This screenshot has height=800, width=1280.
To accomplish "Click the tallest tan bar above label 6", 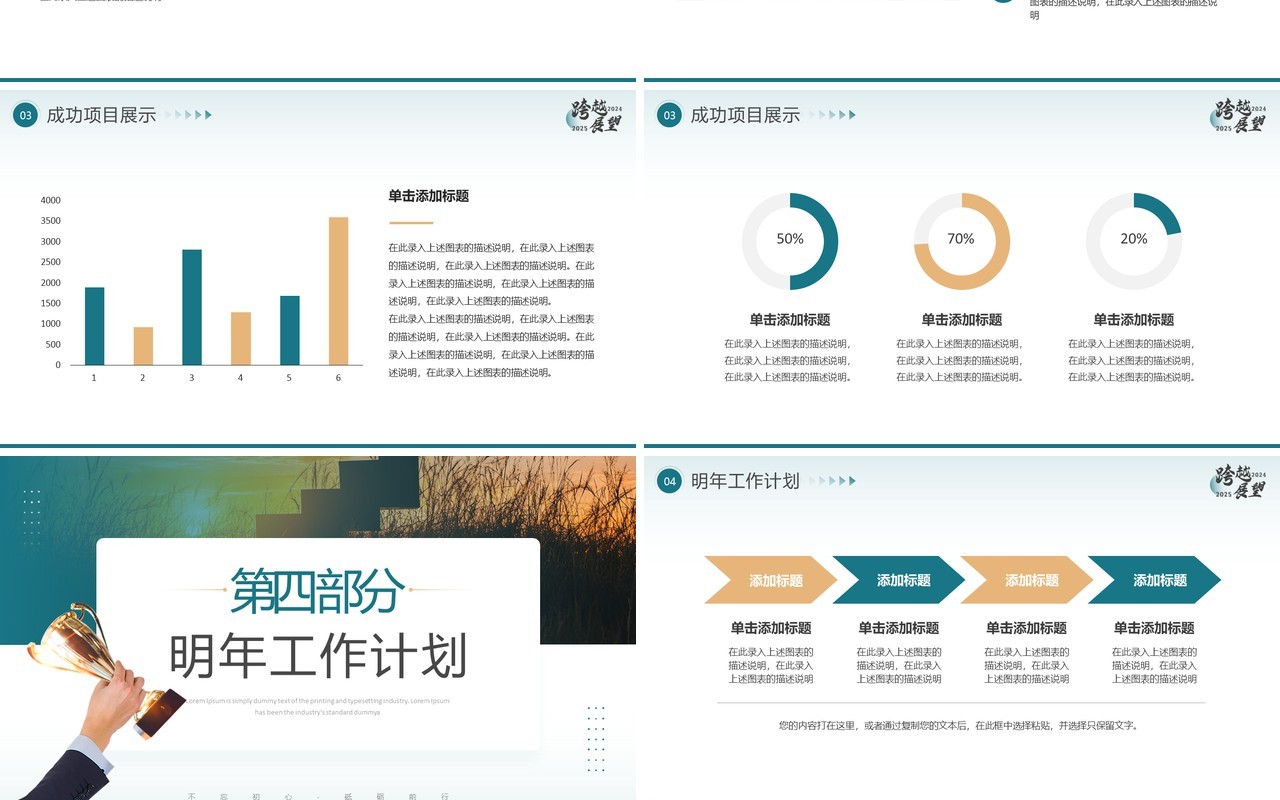I will pos(339,291).
